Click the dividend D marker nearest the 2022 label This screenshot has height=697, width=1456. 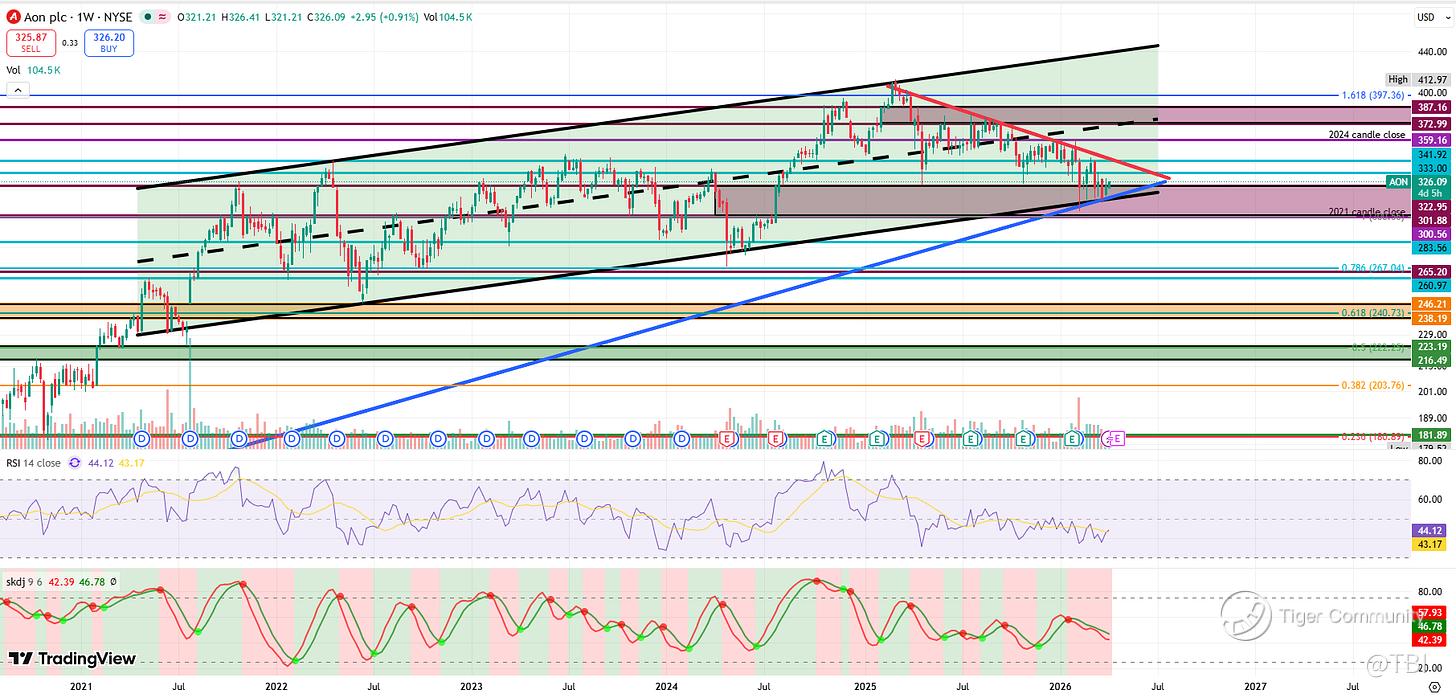[x=289, y=438]
